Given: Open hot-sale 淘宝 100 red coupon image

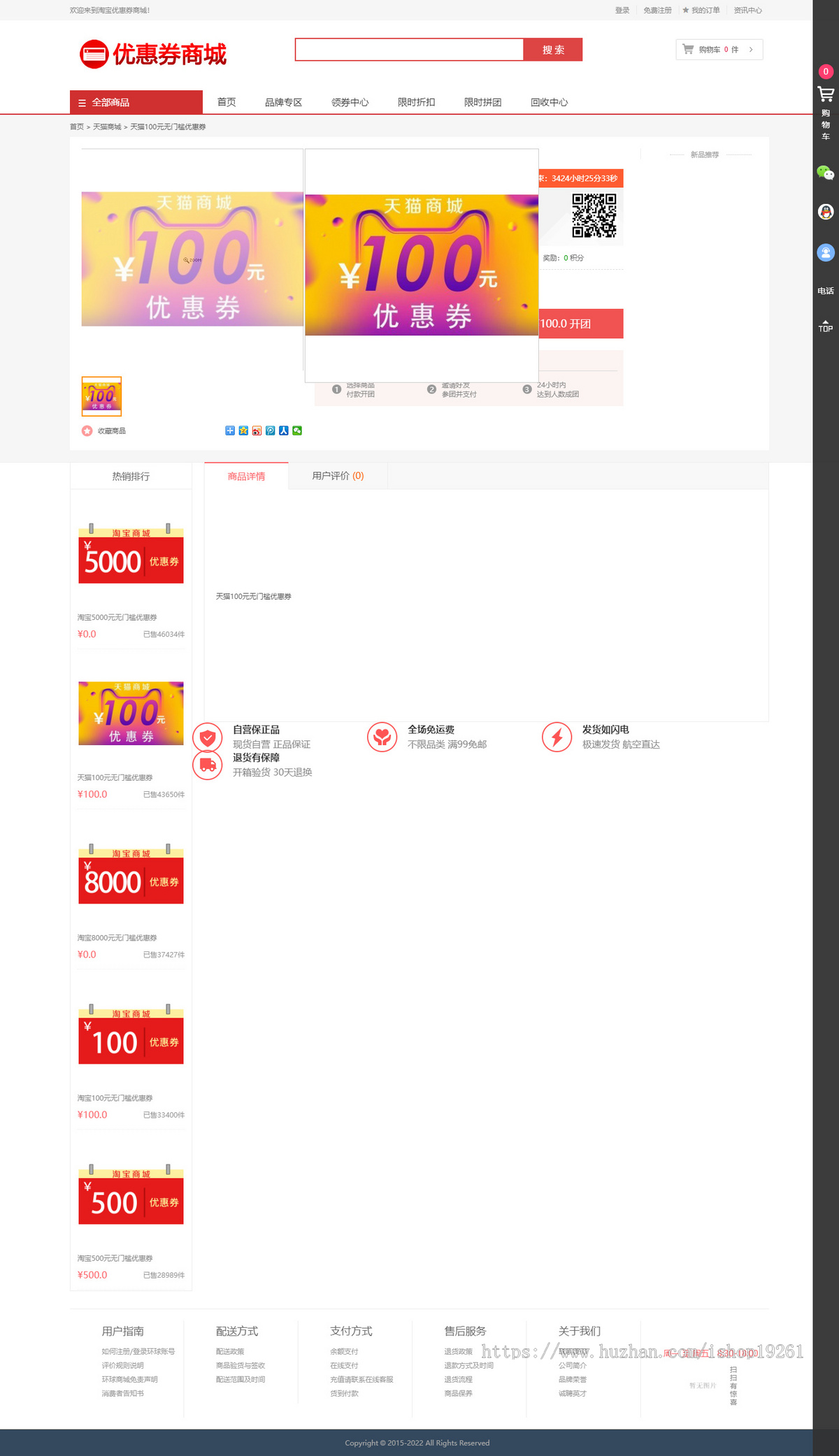Looking at the screenshot, I should click(131, 1035).
